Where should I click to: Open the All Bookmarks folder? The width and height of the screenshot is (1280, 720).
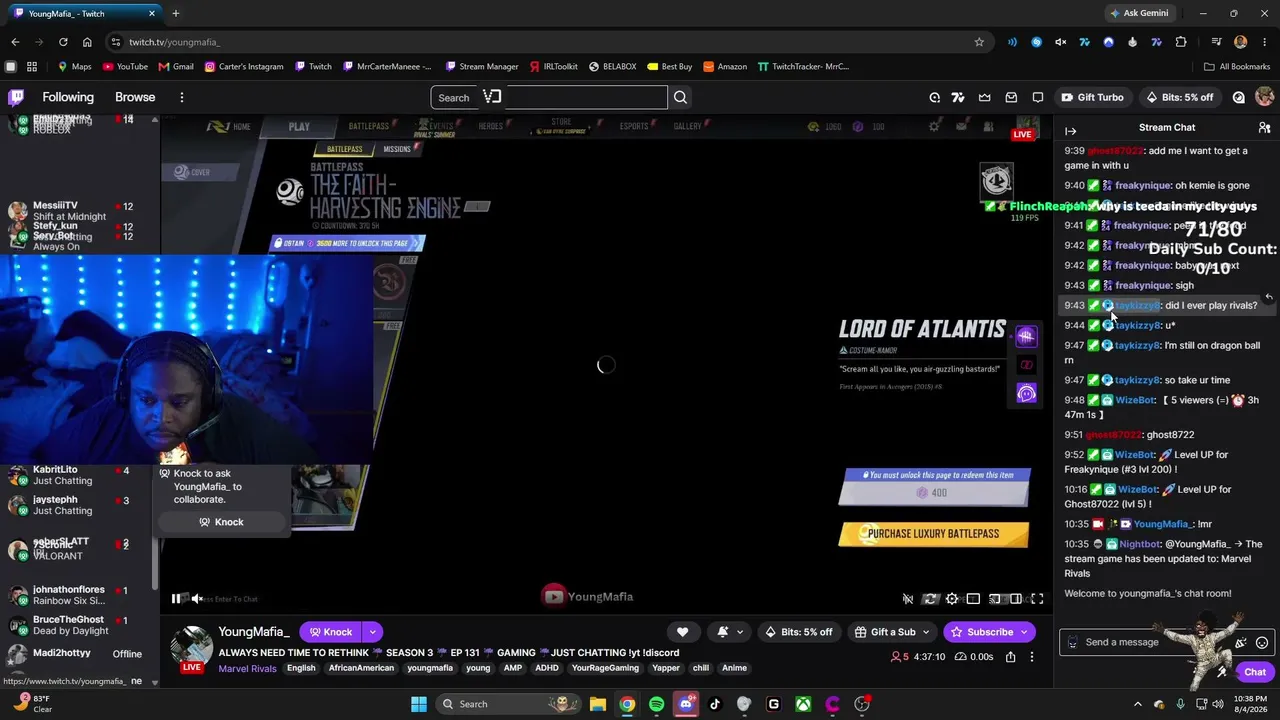[x=1237, y=67]
